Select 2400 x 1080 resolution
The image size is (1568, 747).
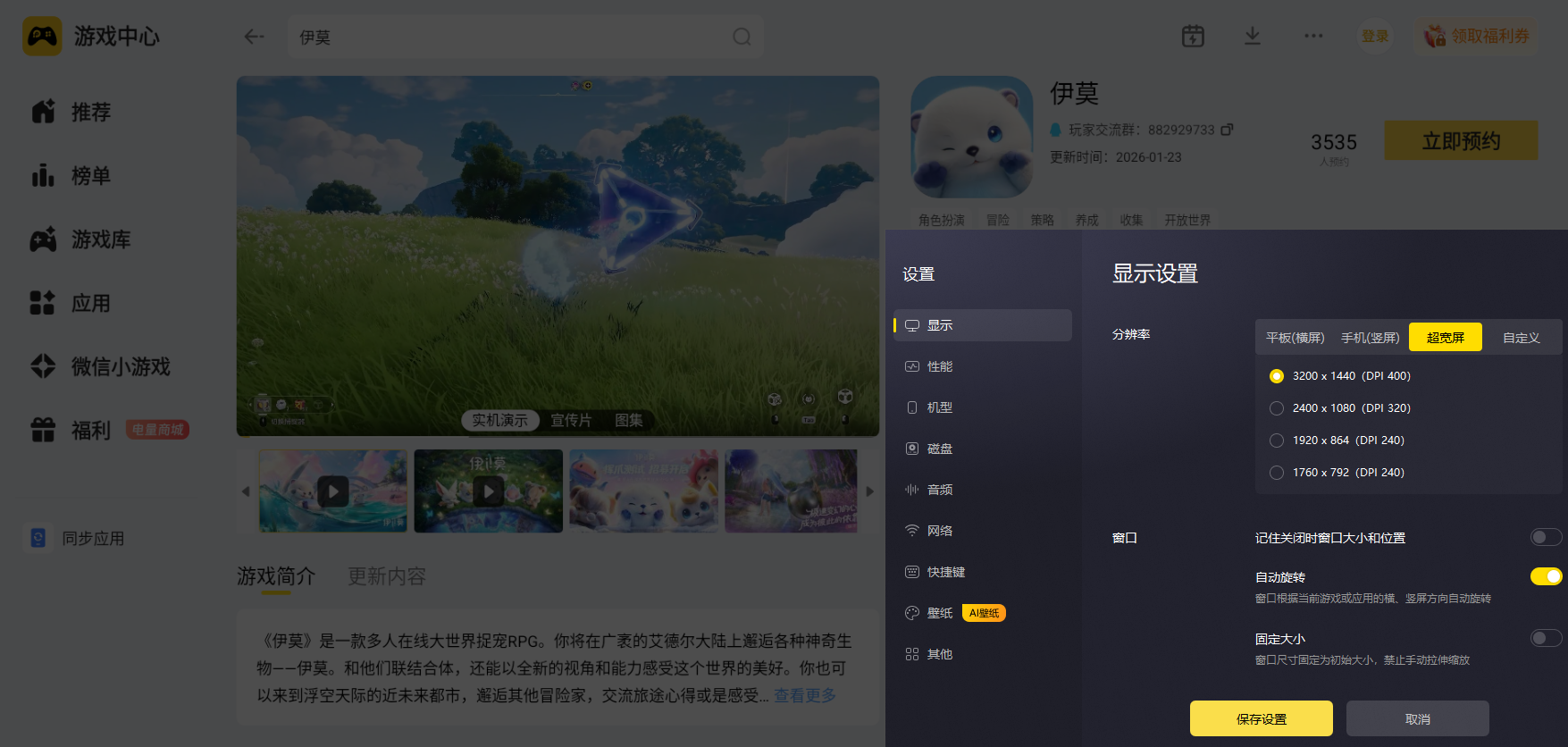(1277, 408)
